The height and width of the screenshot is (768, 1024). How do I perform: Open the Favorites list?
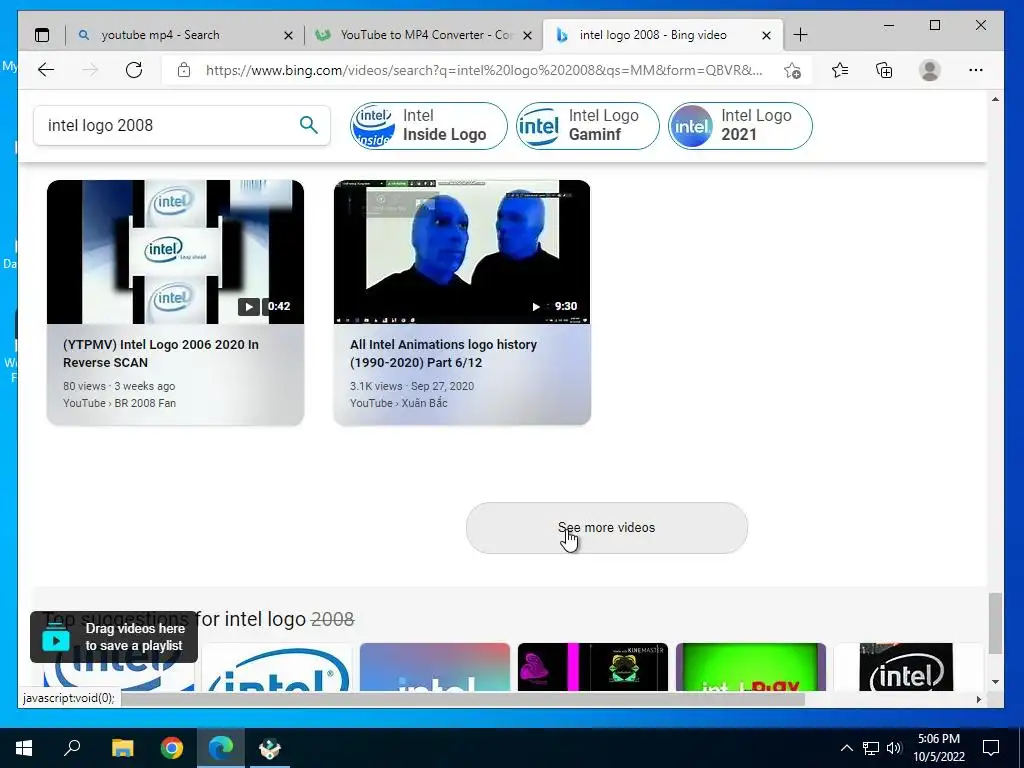(x=840, y=70)
